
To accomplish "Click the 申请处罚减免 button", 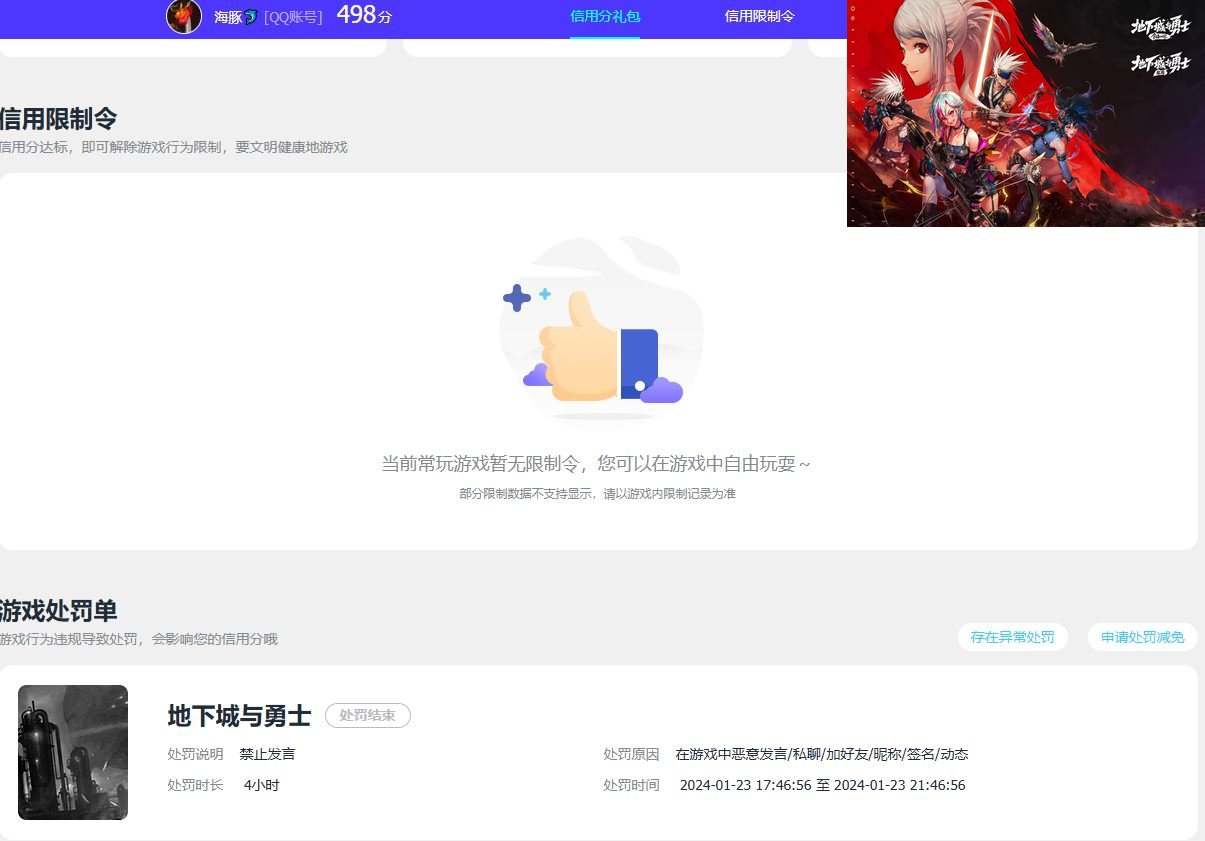I will [1142, 637].
